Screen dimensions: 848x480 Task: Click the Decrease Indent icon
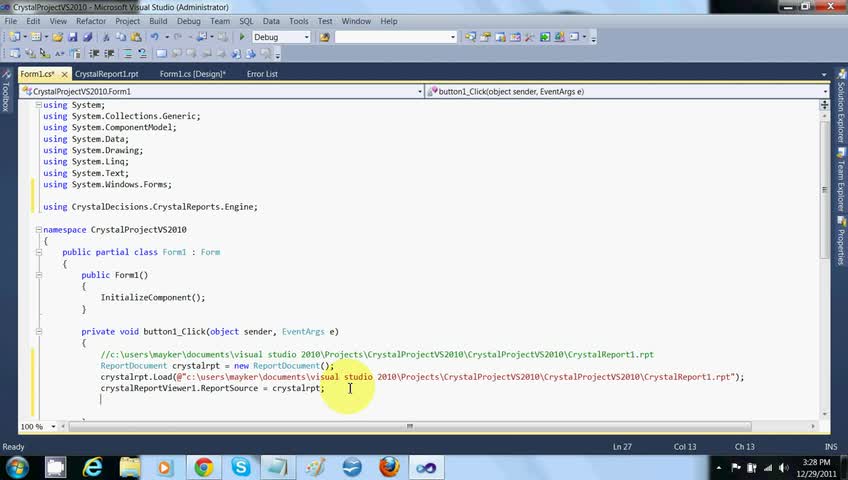click(x=94, y=54)
